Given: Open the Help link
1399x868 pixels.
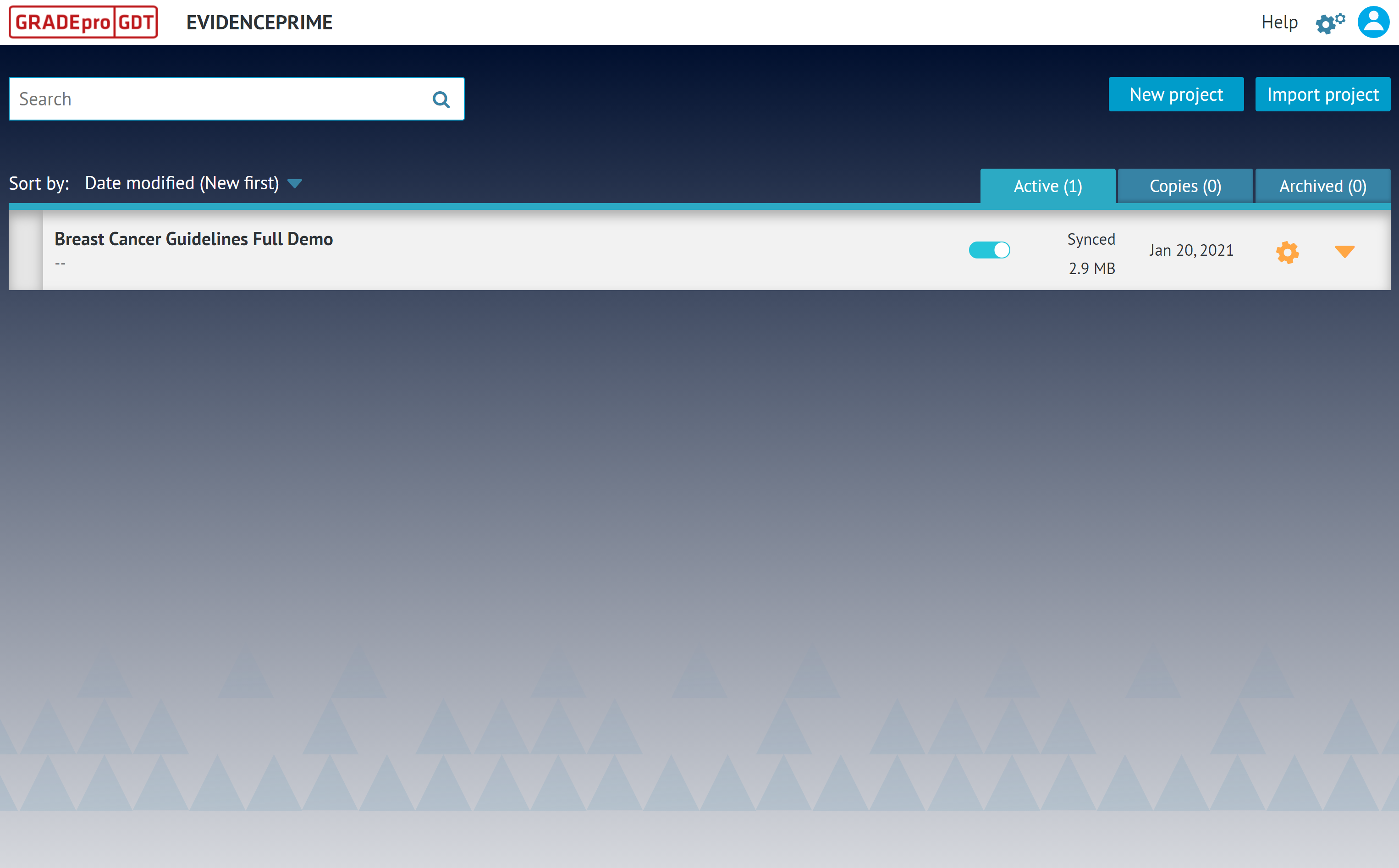Looking at the screenshot, I should (1279, 22).
